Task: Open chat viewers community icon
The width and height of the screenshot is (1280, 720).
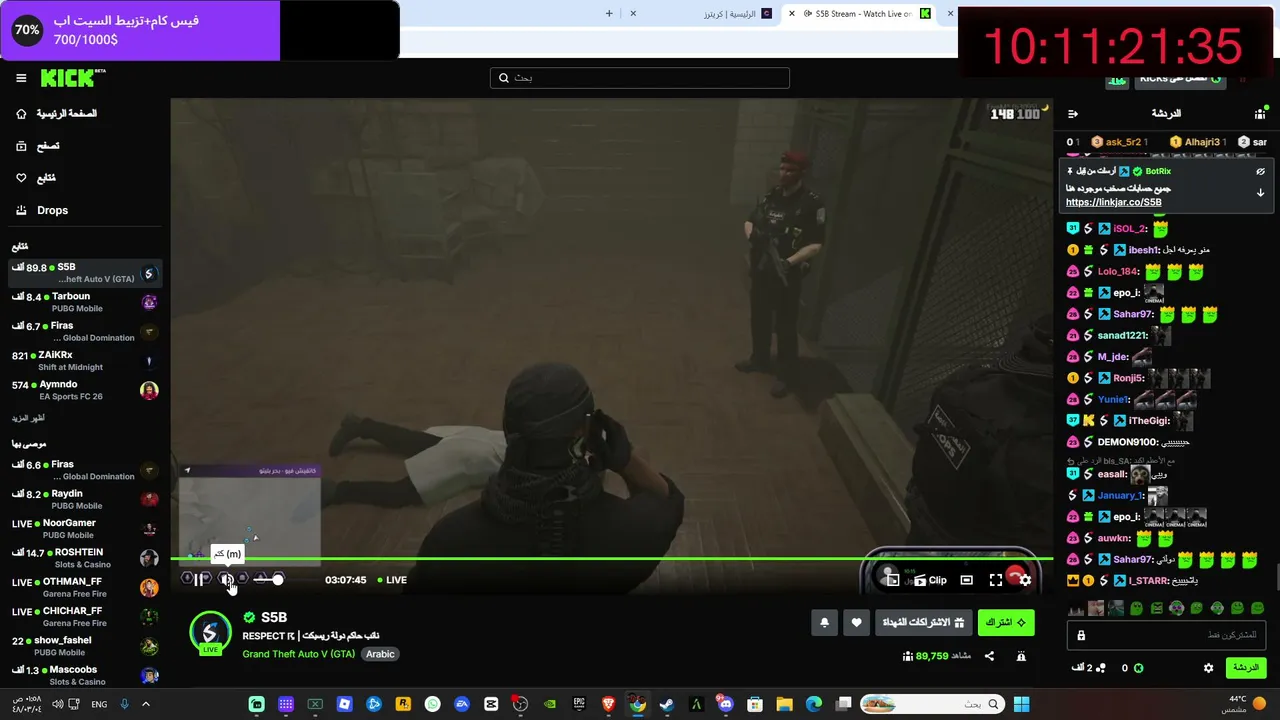Action: tap(1260, 114)
